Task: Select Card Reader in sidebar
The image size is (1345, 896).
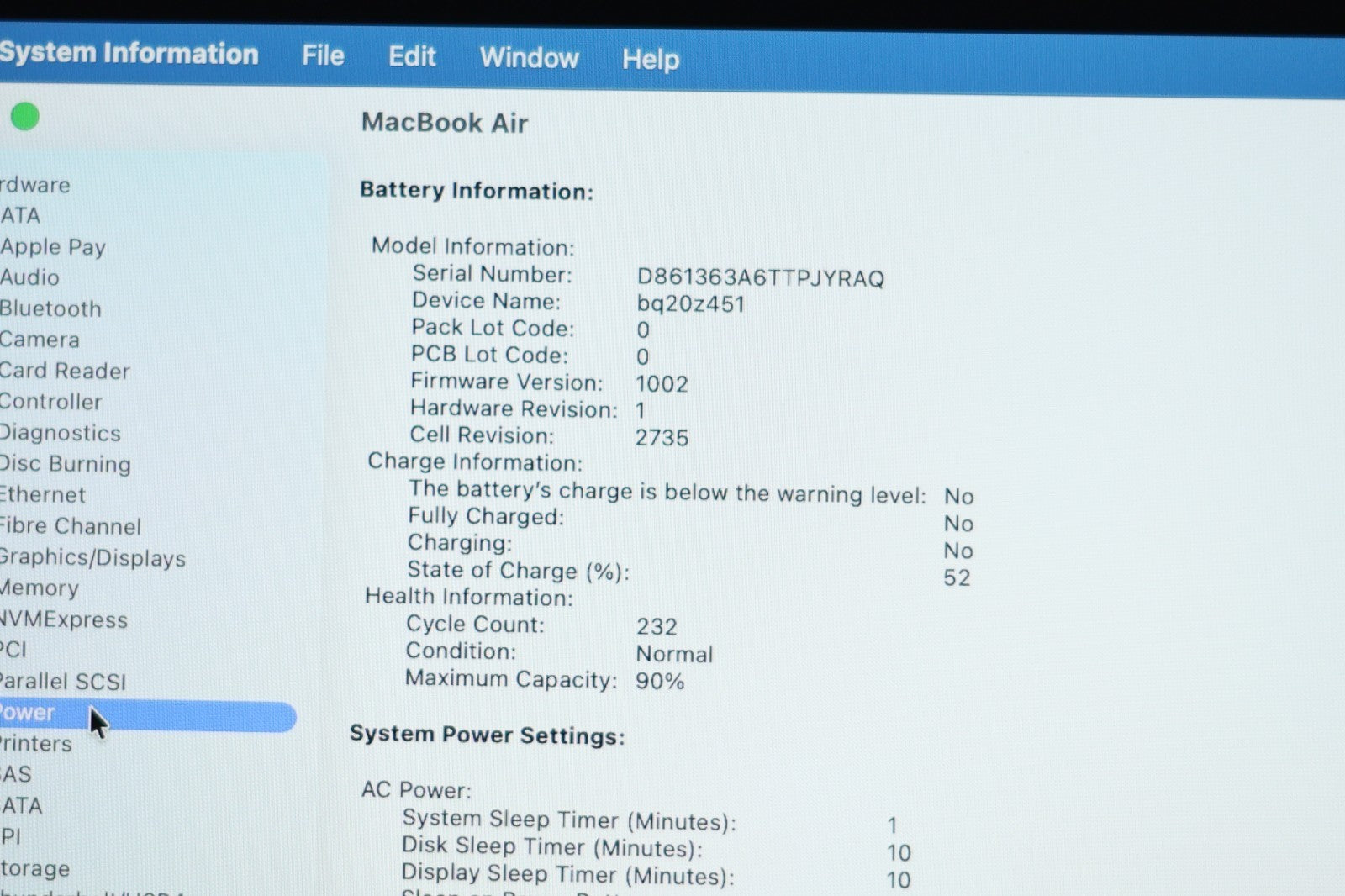Action: [x=65, y=371]
